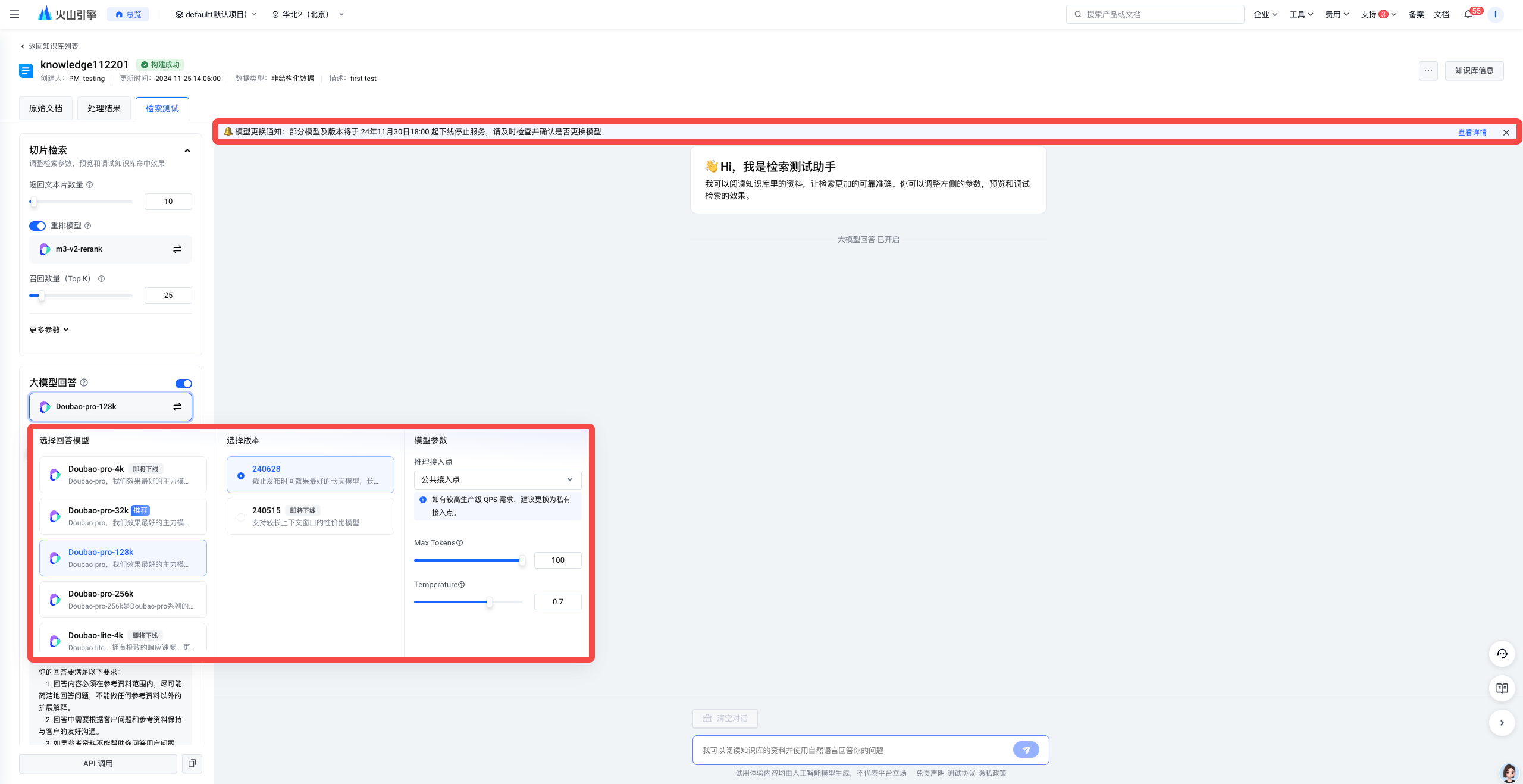Select the 240515 version radio button
The height and width of the screenshot is (784, 1523).
pyautogui.click(x=241, y=518)
